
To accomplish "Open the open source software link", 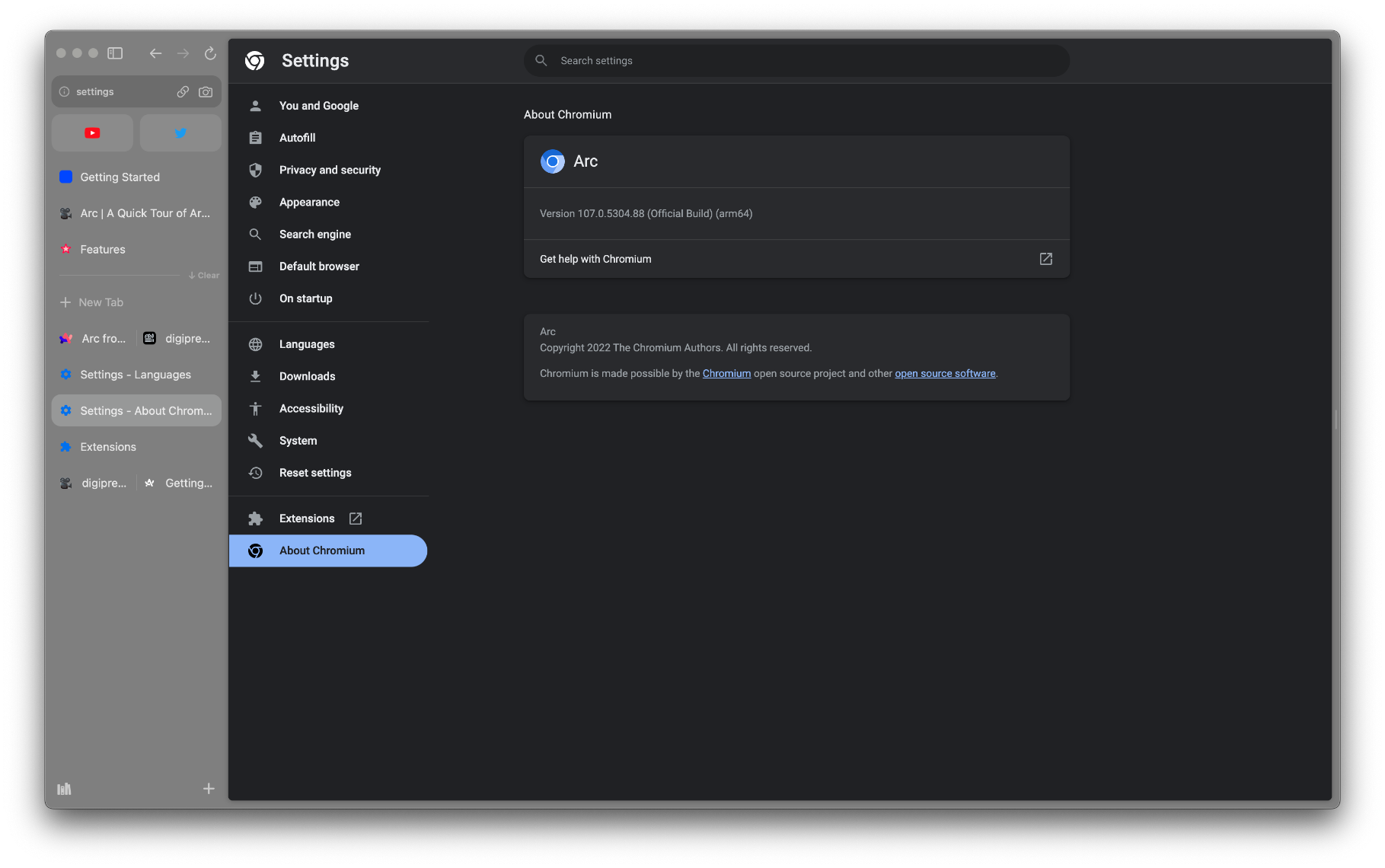I will coord(945,373).
